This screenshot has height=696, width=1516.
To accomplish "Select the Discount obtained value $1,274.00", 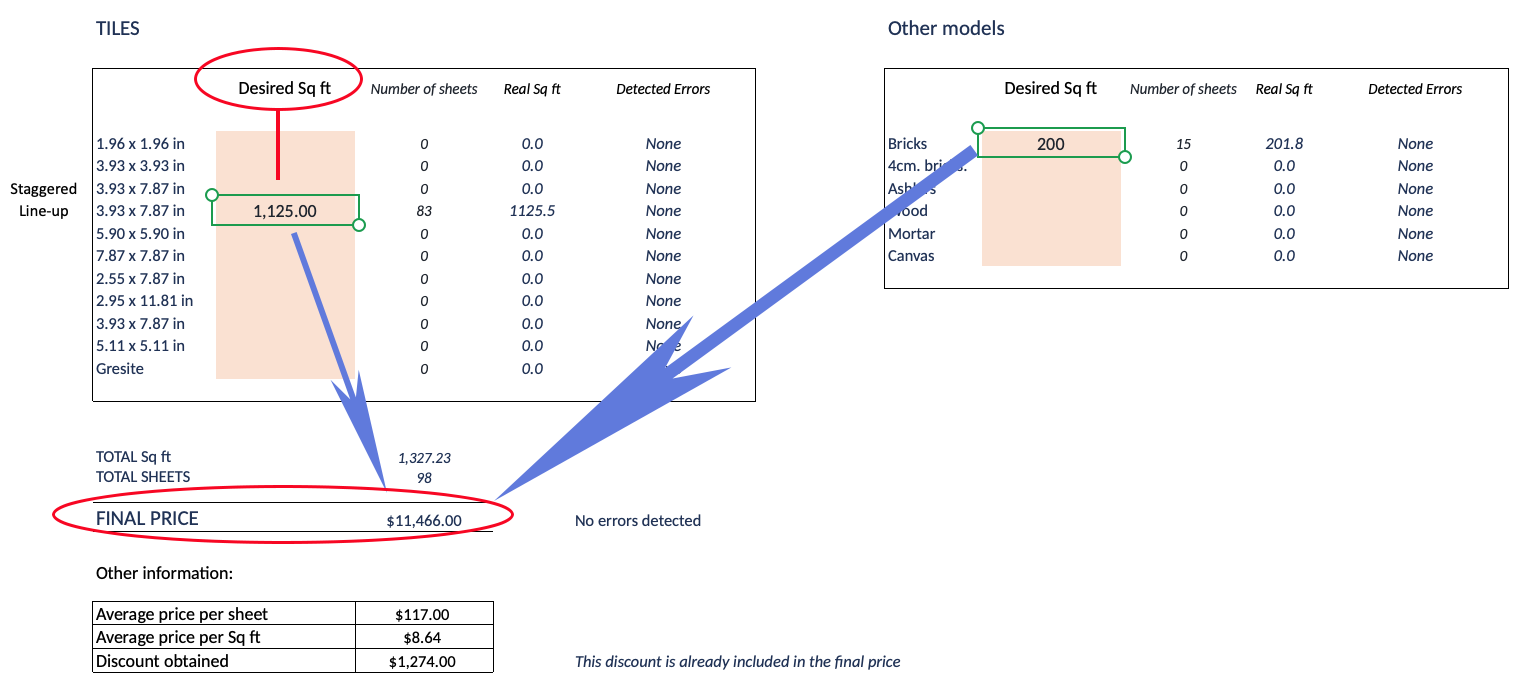I will (x=424, y=661).
